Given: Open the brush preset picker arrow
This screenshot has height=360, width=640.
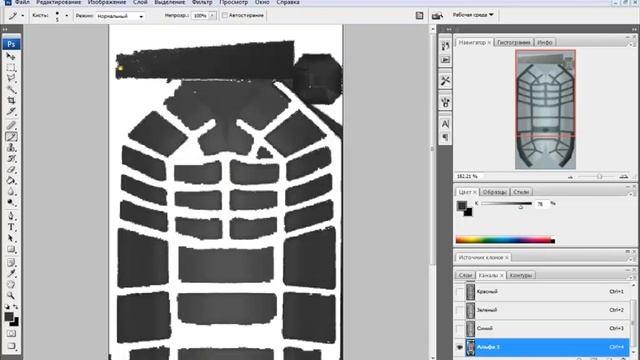Looking at the screenshot, I should (67, 16).
